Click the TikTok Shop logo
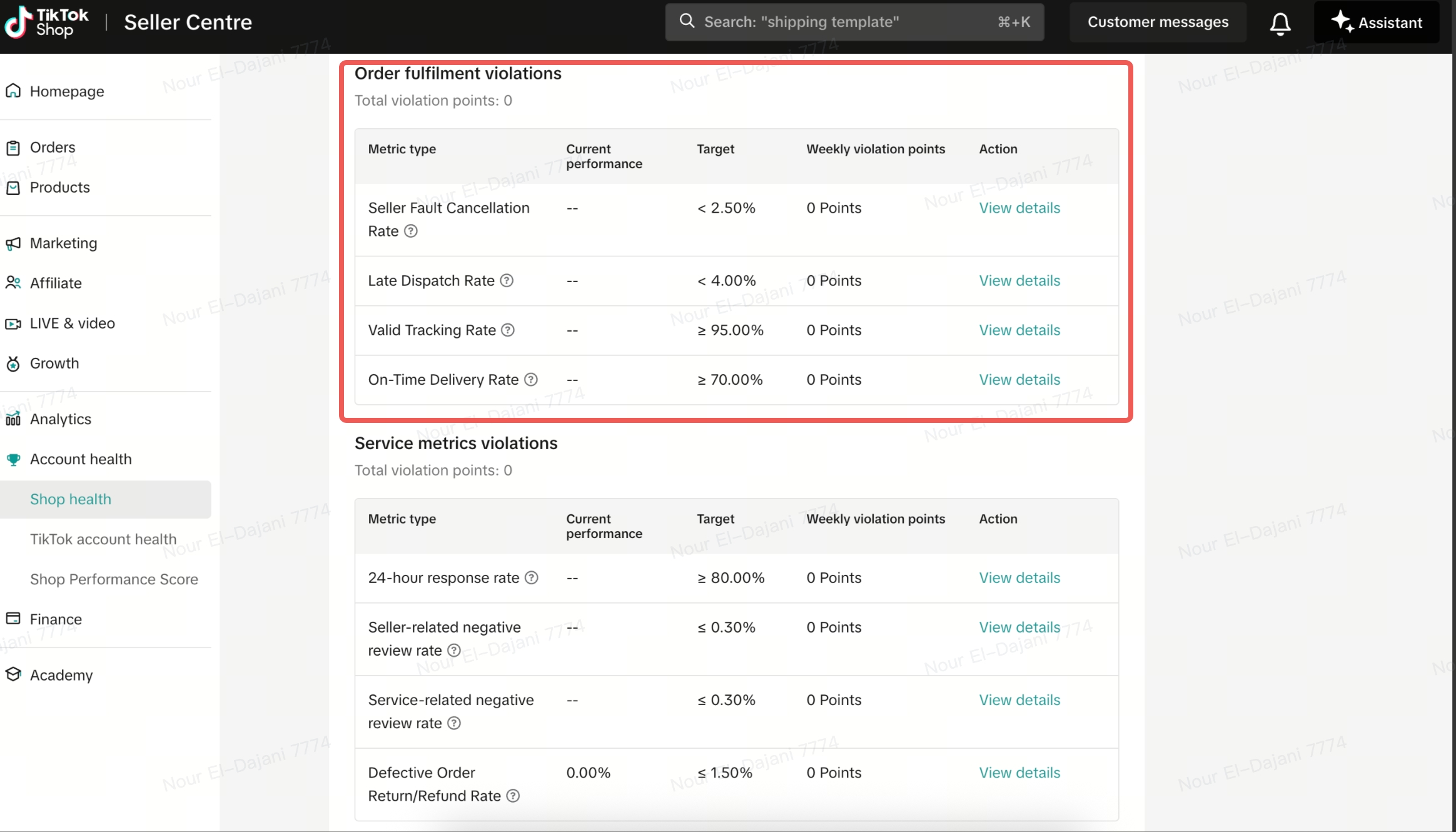This screenshot has width=1456, height=832. point(47,23)
